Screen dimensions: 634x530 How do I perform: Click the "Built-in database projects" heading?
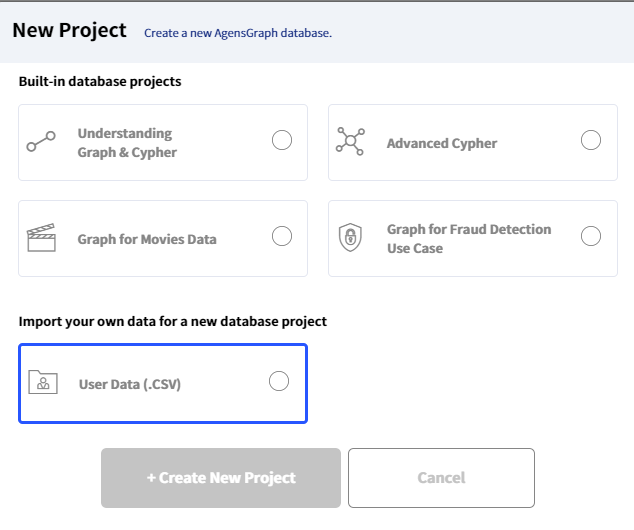(100, 81)
